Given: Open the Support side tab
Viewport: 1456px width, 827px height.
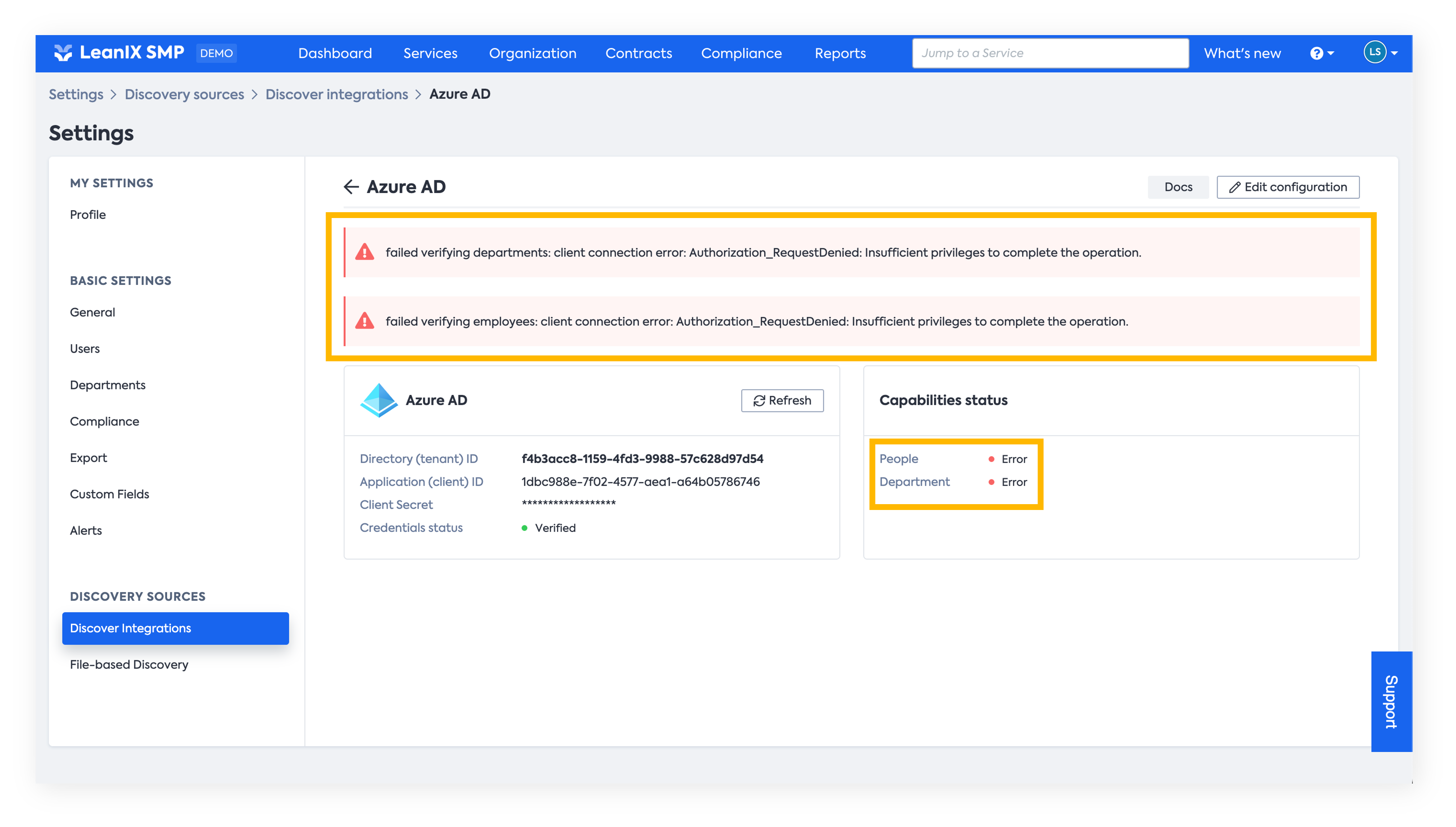Looking at the screenshot, I should click(x=1391, y=701).
